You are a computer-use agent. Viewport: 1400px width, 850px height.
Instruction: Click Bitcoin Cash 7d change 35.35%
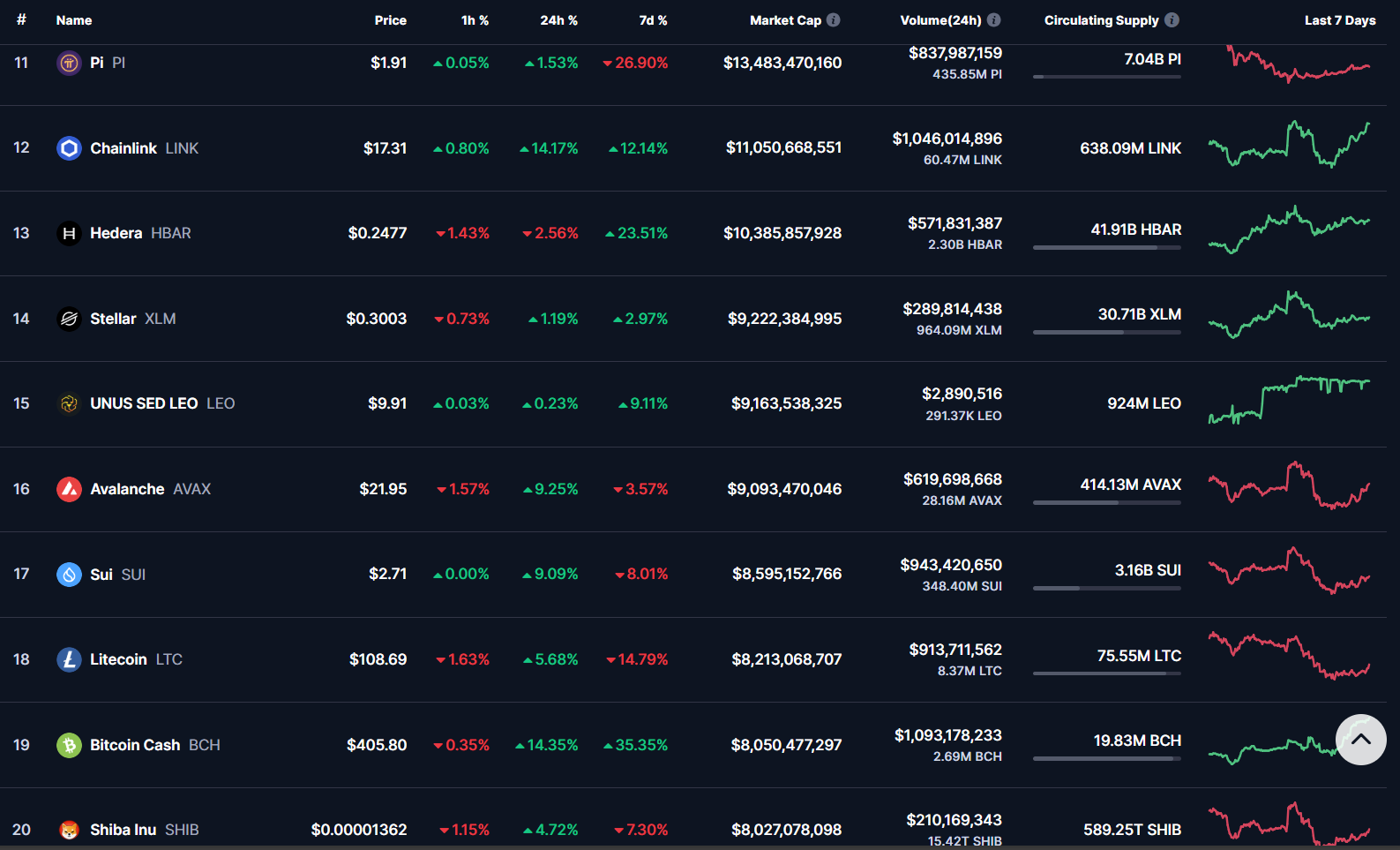coord(635,745)
